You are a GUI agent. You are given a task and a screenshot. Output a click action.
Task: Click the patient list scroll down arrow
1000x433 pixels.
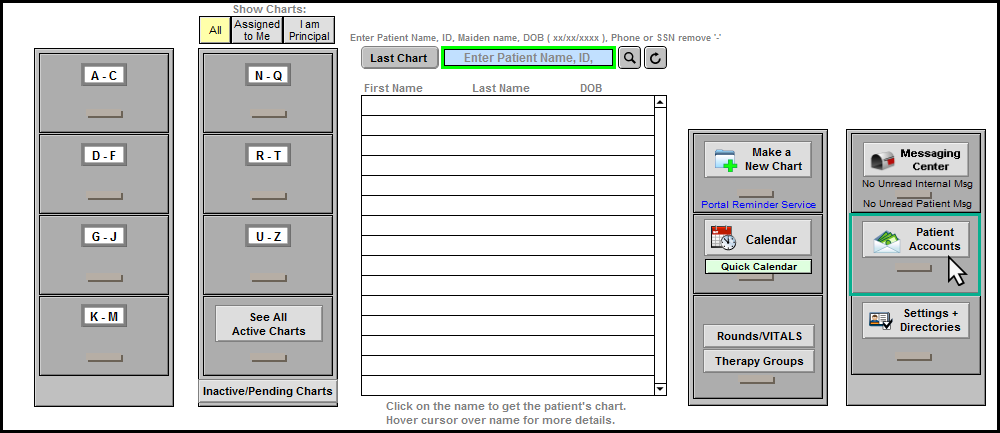point(660,388)
